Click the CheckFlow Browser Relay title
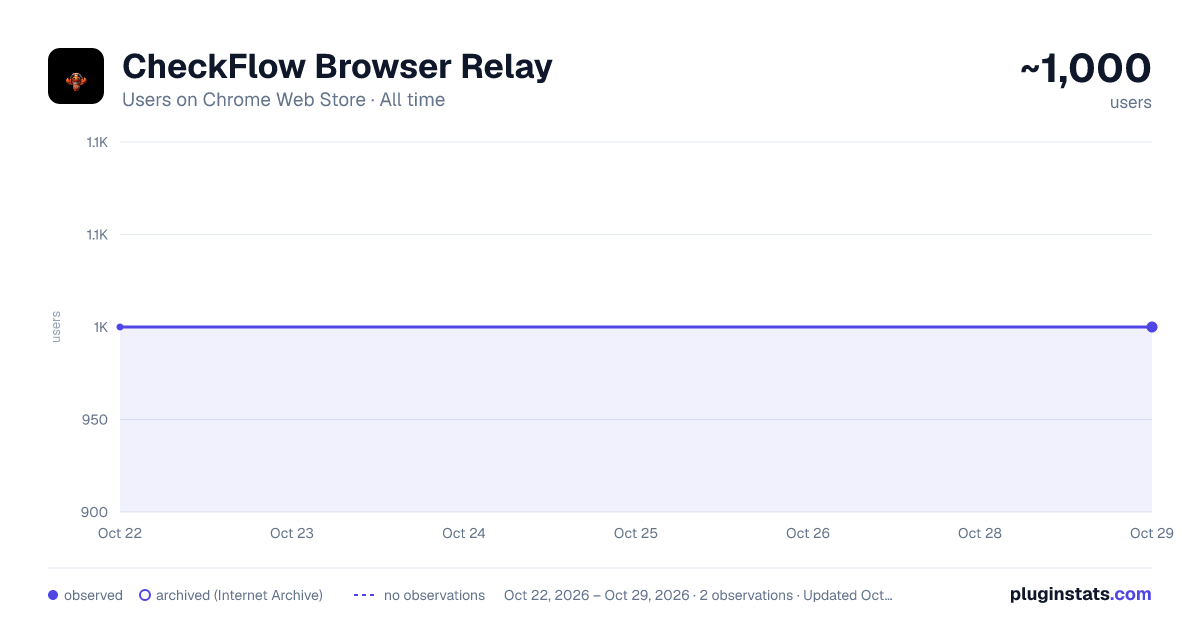Screen dimensions: 1200x630 337,67
